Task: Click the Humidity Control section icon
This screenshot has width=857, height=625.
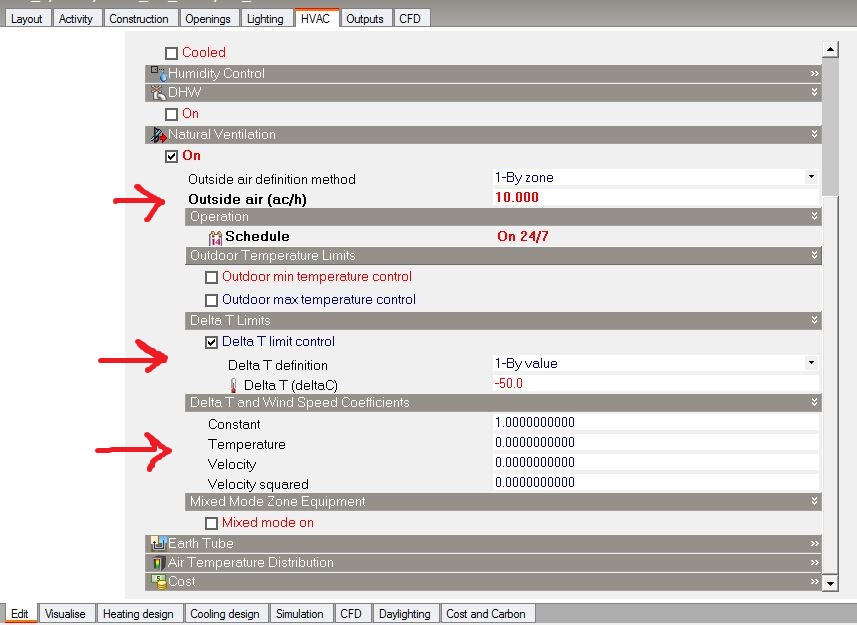Action: pyautogui.click(x=159, y=73)
